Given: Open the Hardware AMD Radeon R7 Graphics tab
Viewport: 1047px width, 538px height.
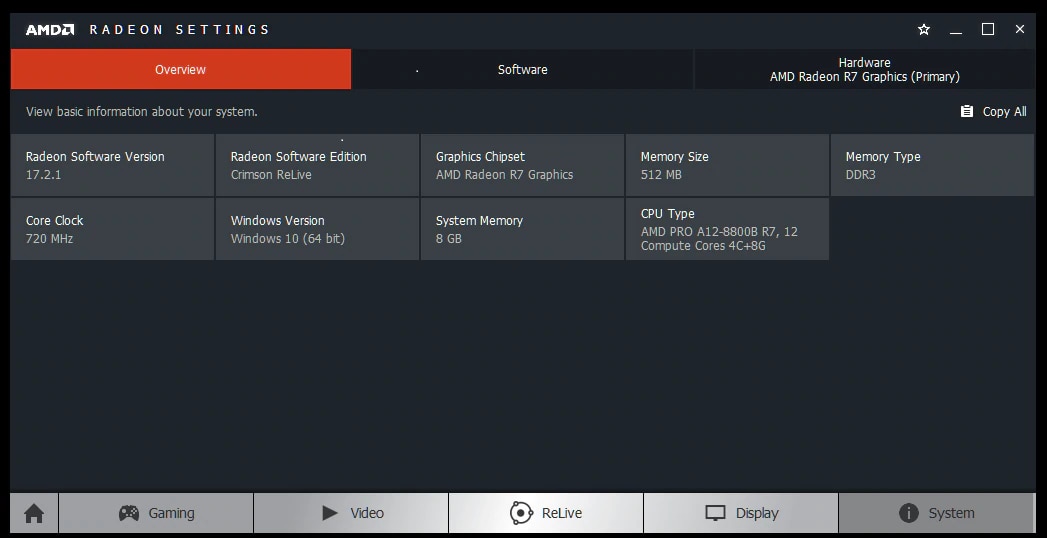Looking at the screenshot, I should point(865,69).
